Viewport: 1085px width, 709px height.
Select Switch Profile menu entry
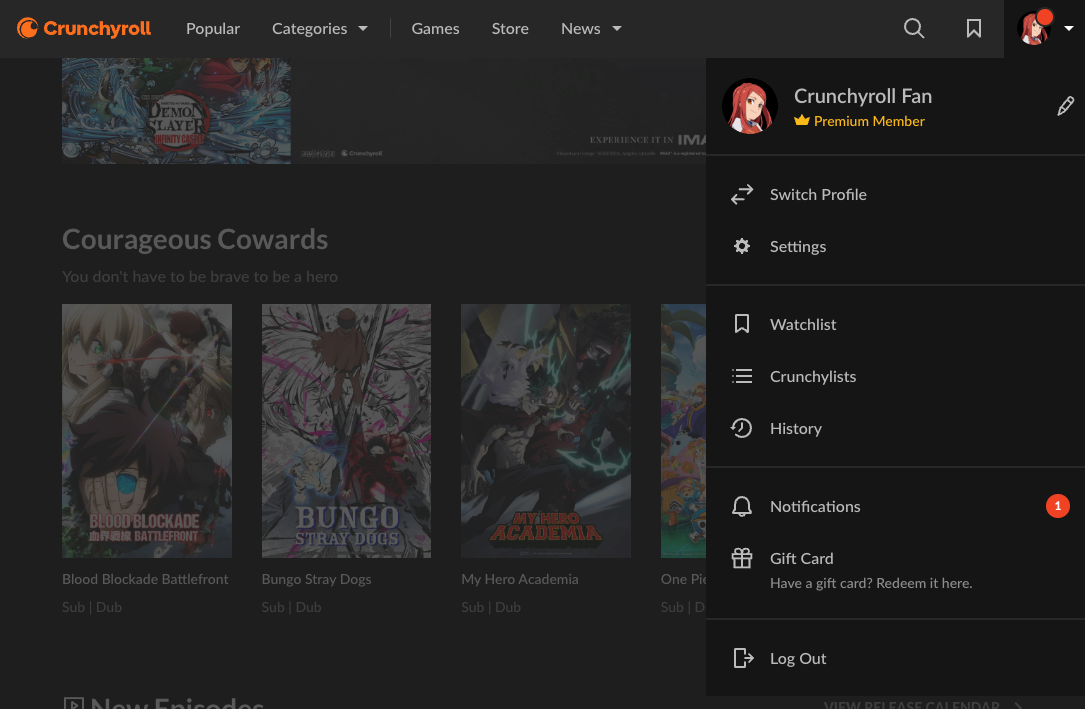[895, 194]
